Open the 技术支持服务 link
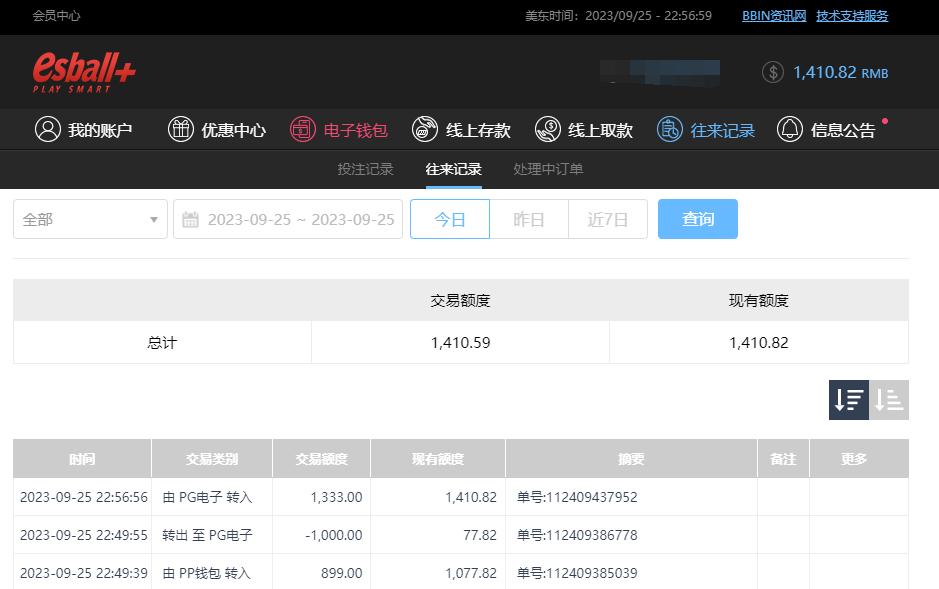 tap(852, 16)
